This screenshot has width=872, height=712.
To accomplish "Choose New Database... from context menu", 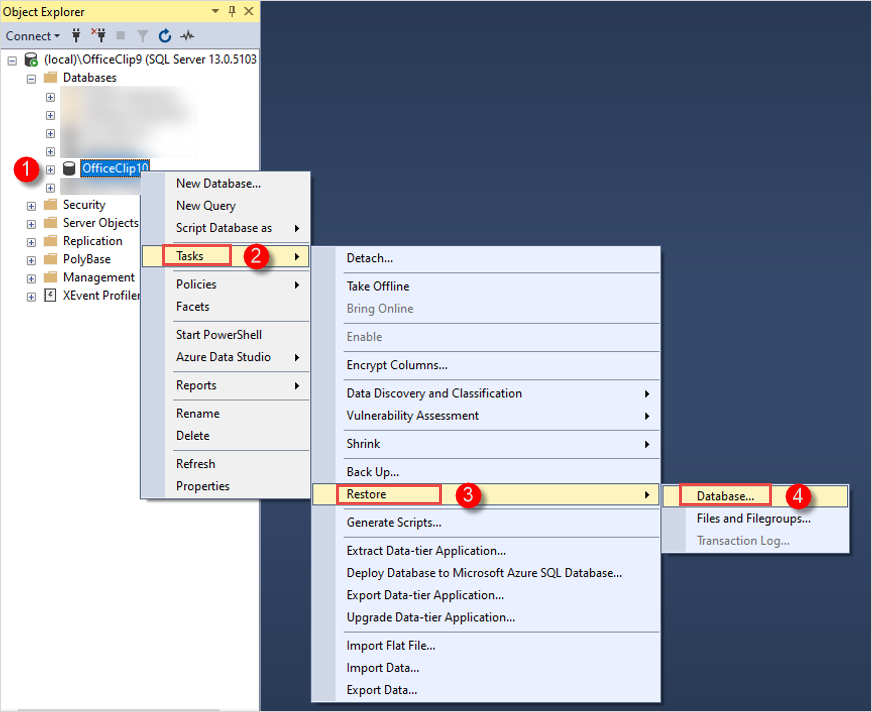I will pos(225,184).
